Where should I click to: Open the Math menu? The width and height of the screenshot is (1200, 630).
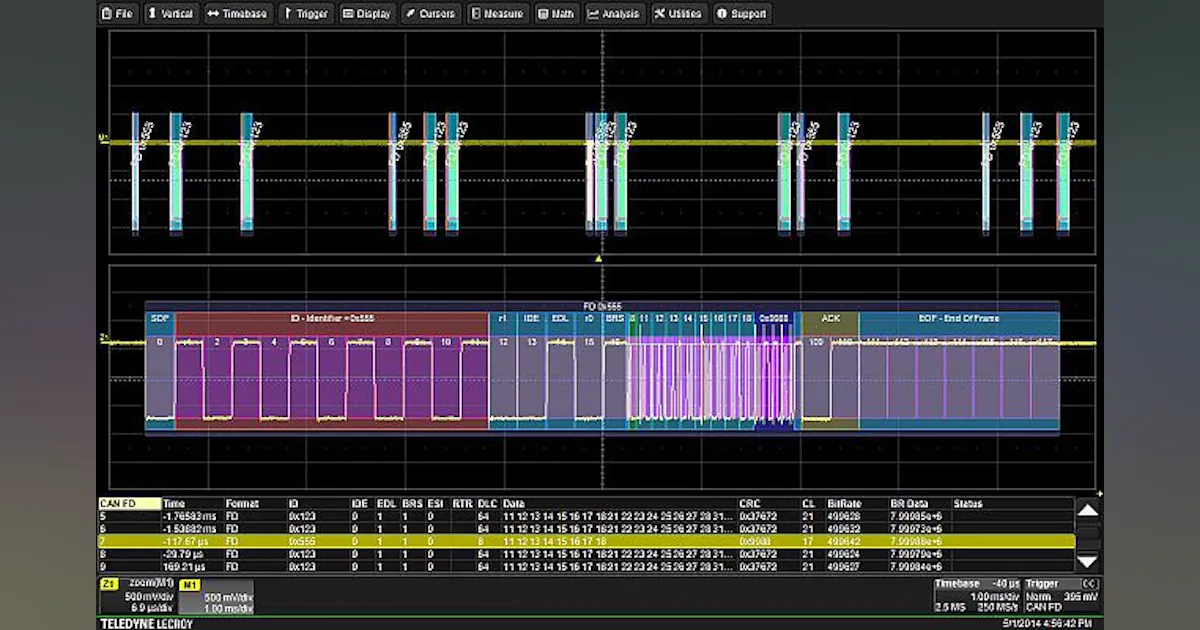click(556, 14)
